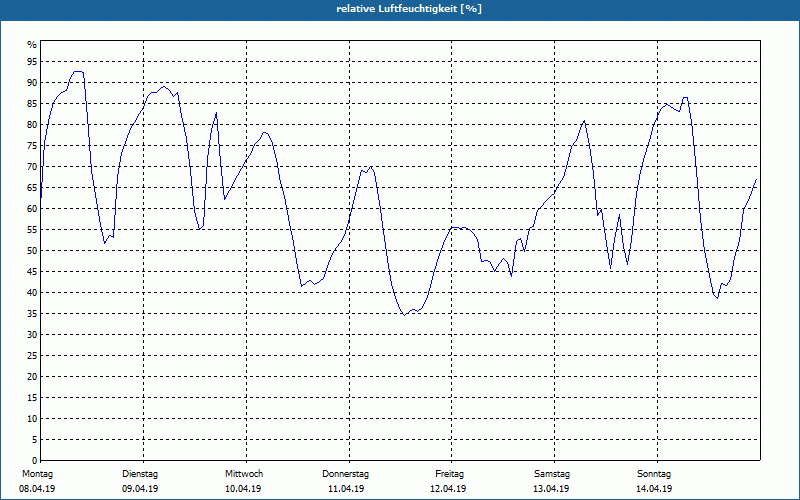Click the % unit label on y-axis
Screen dimensions: 800x500
[32, 45]
